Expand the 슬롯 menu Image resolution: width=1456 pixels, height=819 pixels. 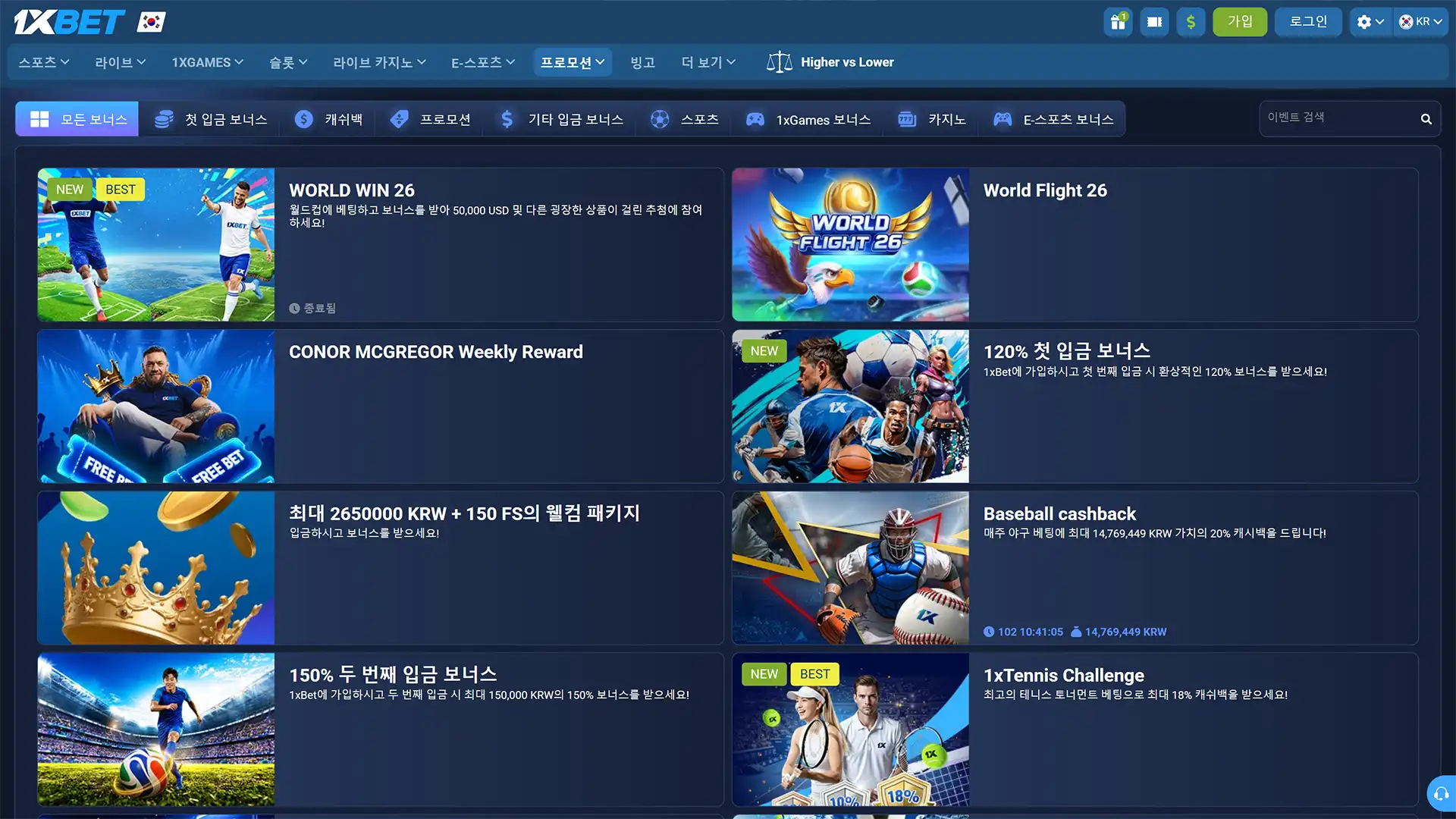(288, 62)
